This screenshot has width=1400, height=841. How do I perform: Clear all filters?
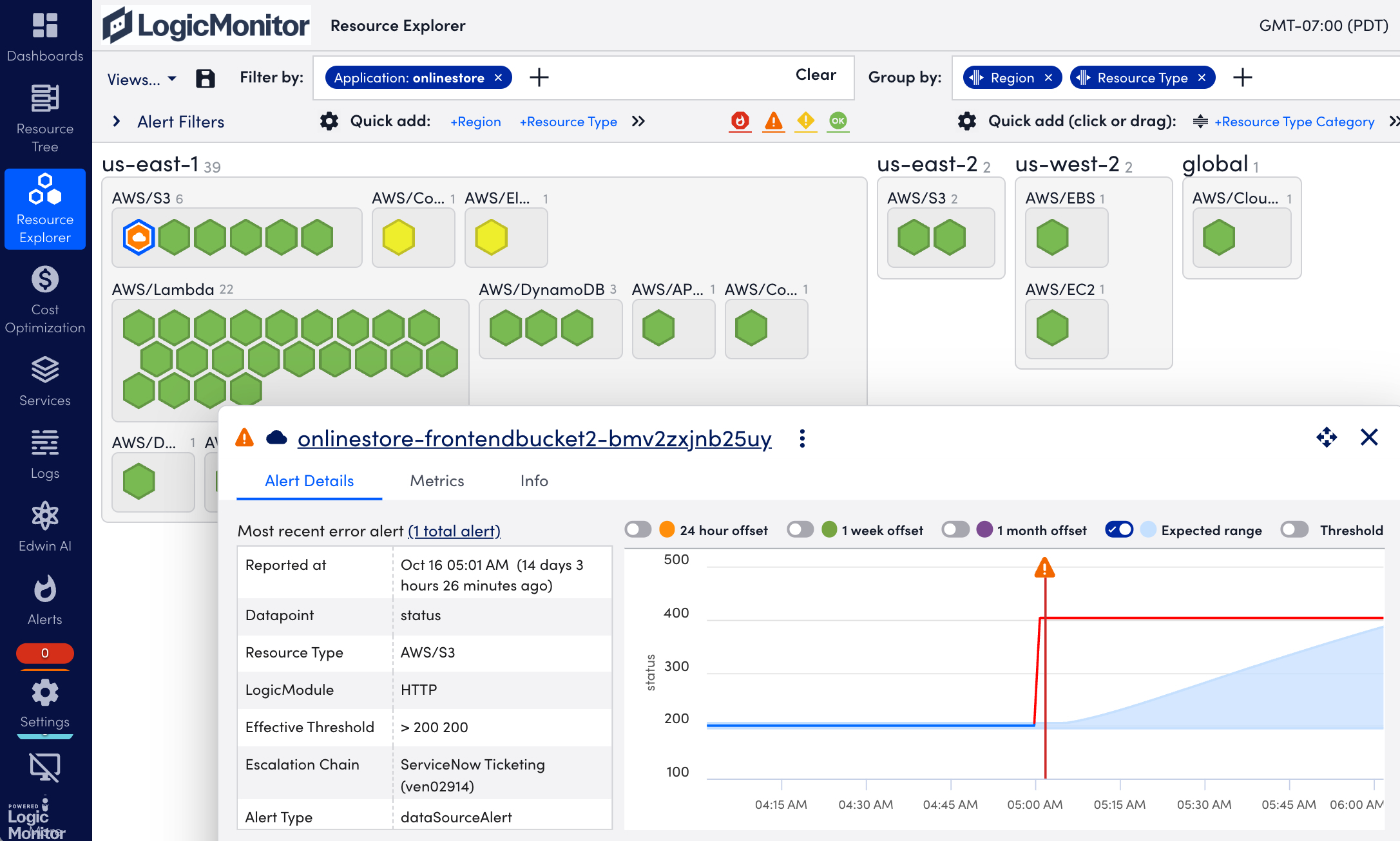click(x=816, y=75)
